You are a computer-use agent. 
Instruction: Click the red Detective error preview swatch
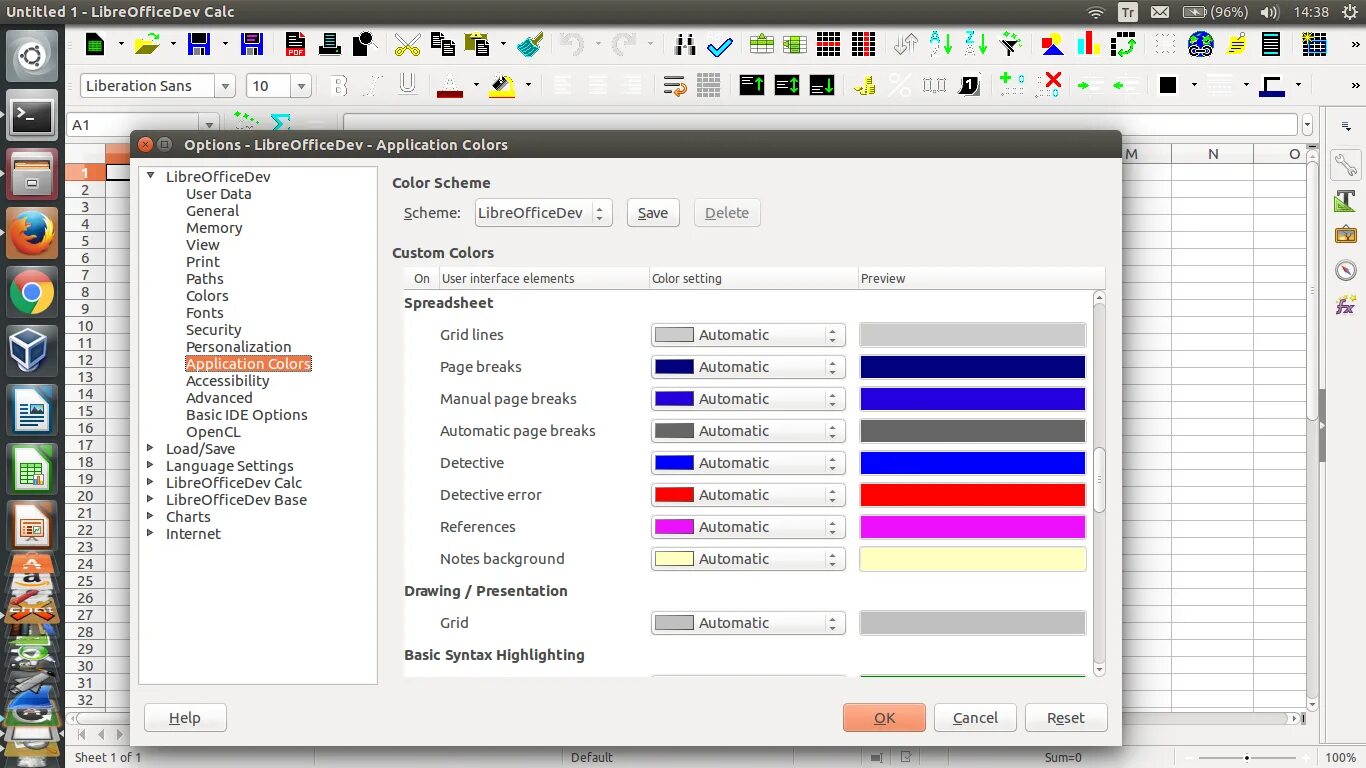click(x=973, y=495)
